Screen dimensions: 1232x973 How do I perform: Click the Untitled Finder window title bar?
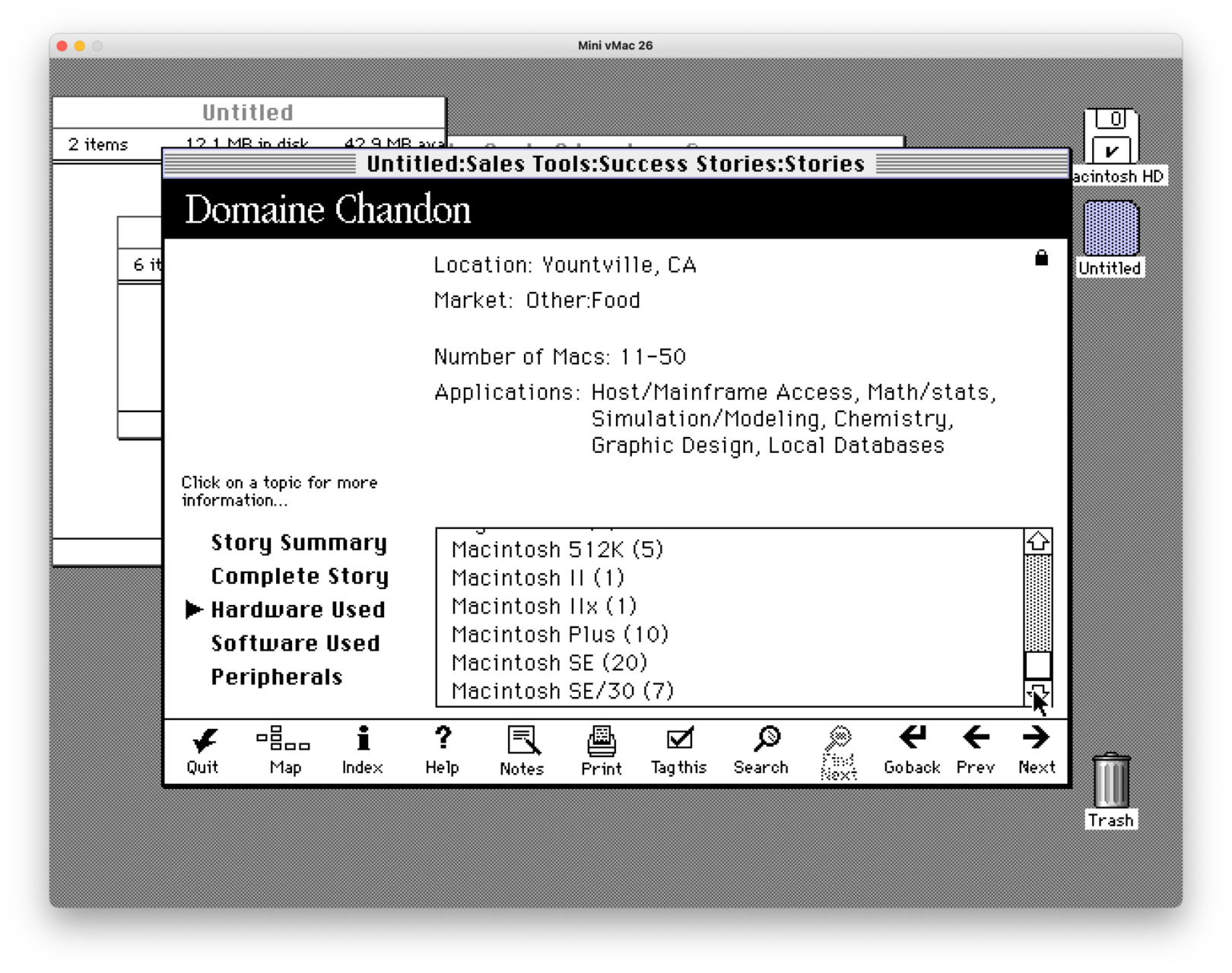[248, 113]
